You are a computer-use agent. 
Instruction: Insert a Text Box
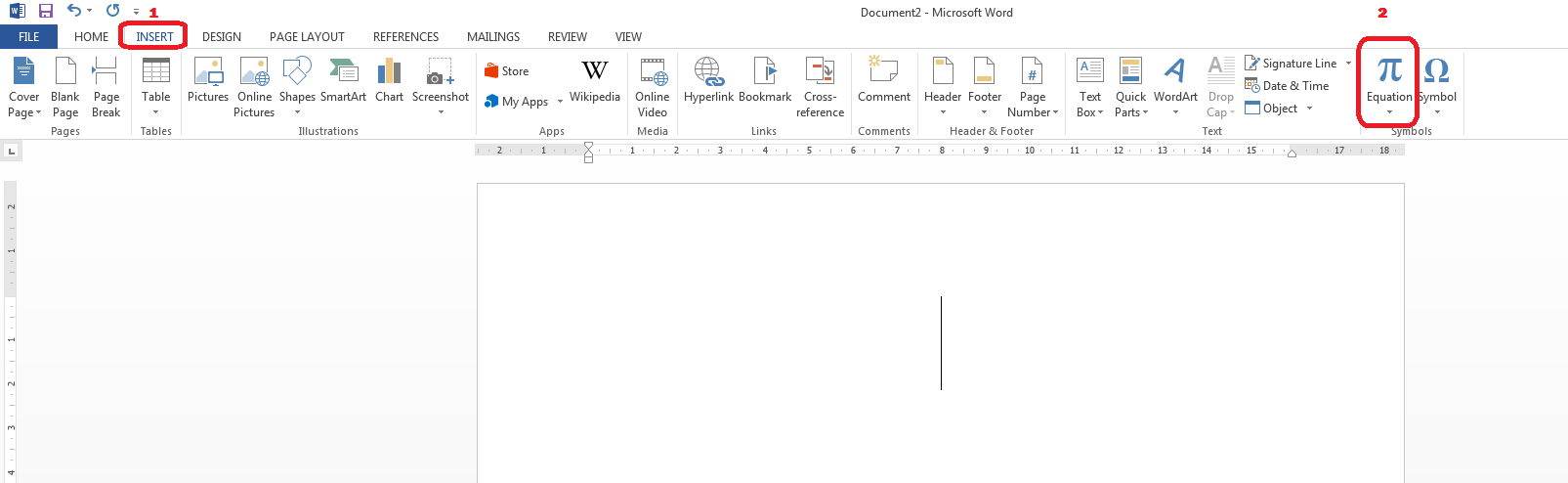[1090, 87]
